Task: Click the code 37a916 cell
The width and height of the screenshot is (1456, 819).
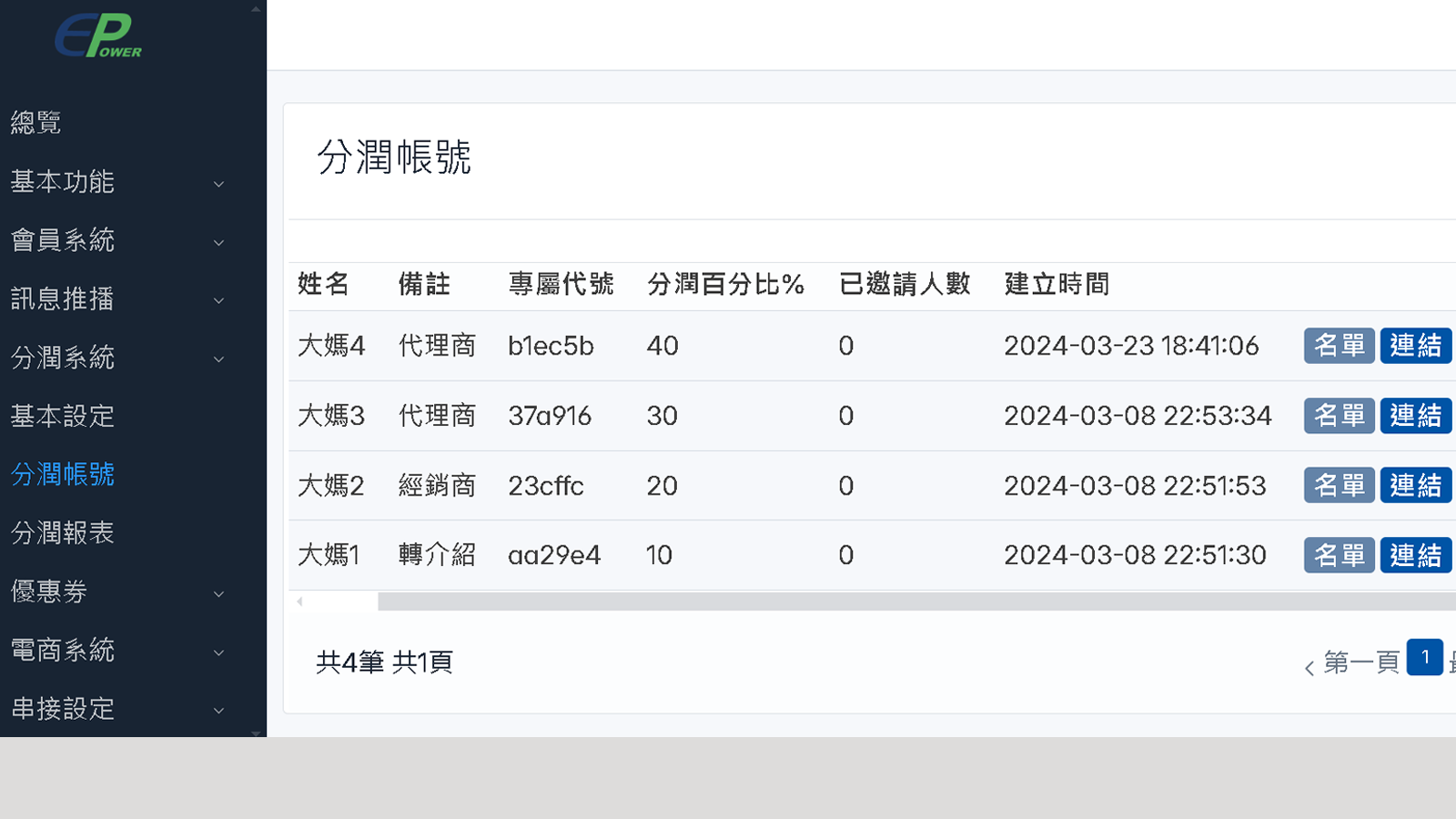Action: (550, 416)
